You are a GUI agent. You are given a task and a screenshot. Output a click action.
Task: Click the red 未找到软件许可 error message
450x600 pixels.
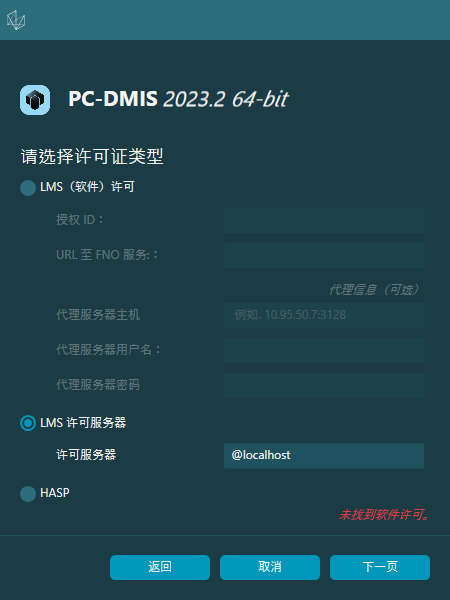pos(384,515)
